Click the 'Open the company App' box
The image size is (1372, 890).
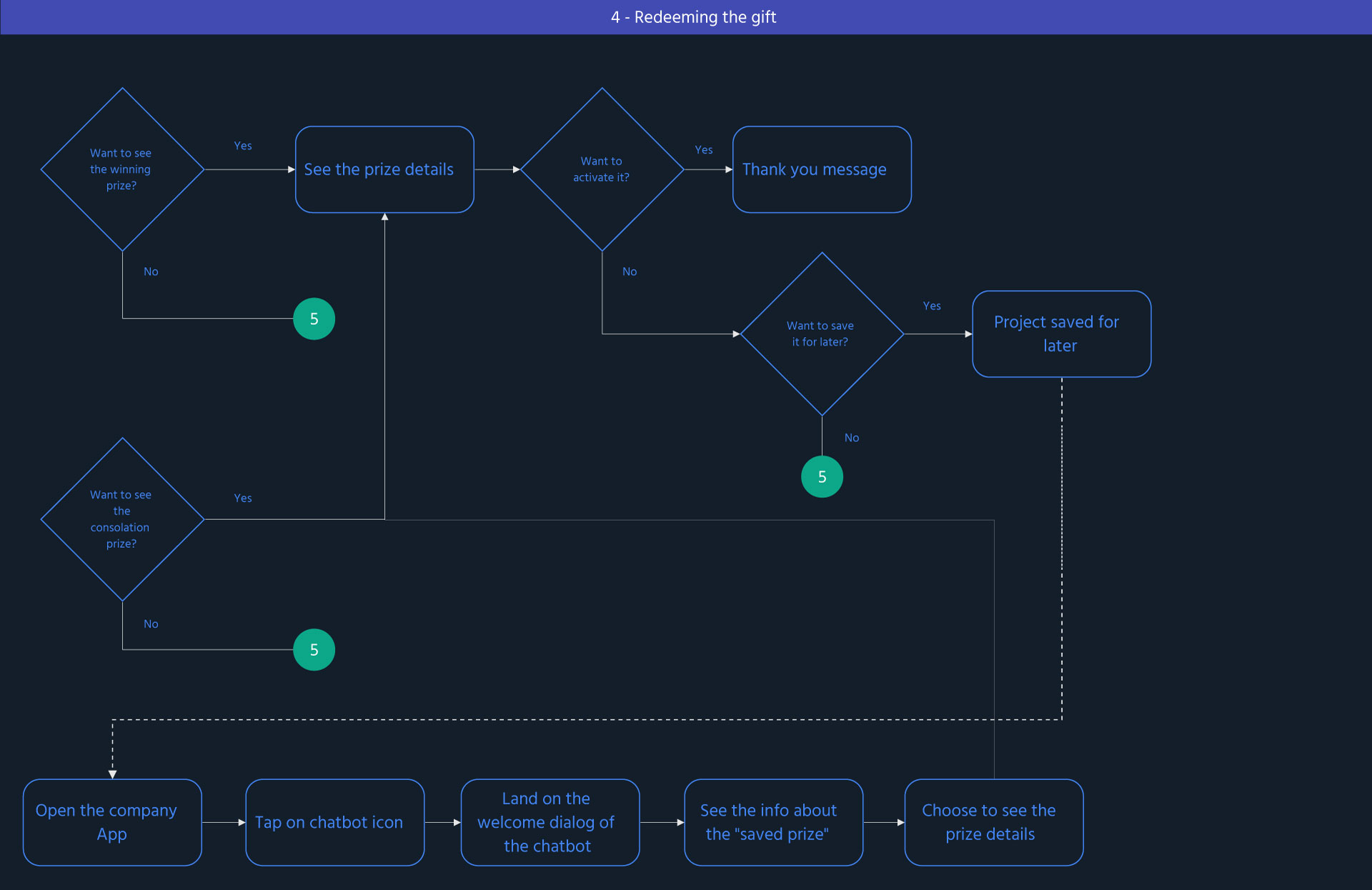coord(112,822)
